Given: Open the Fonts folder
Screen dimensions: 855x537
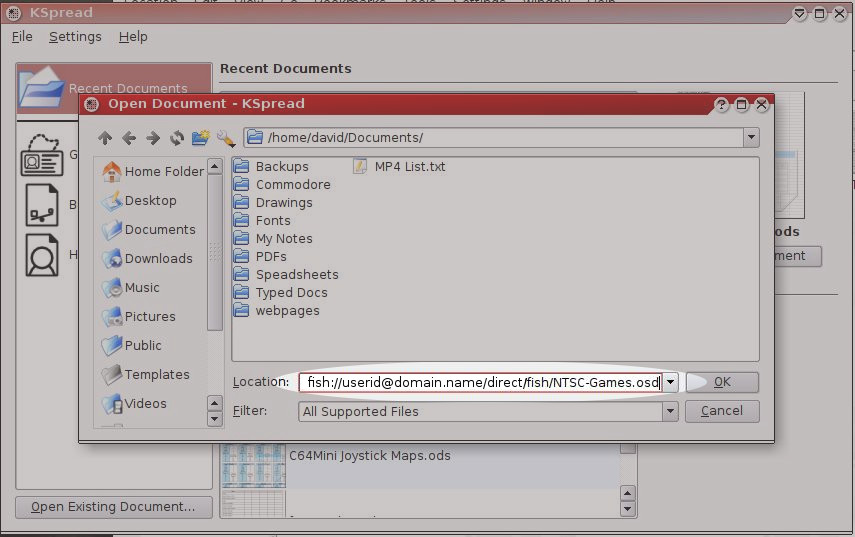Looking at the screenshot, I should (262, 220).
